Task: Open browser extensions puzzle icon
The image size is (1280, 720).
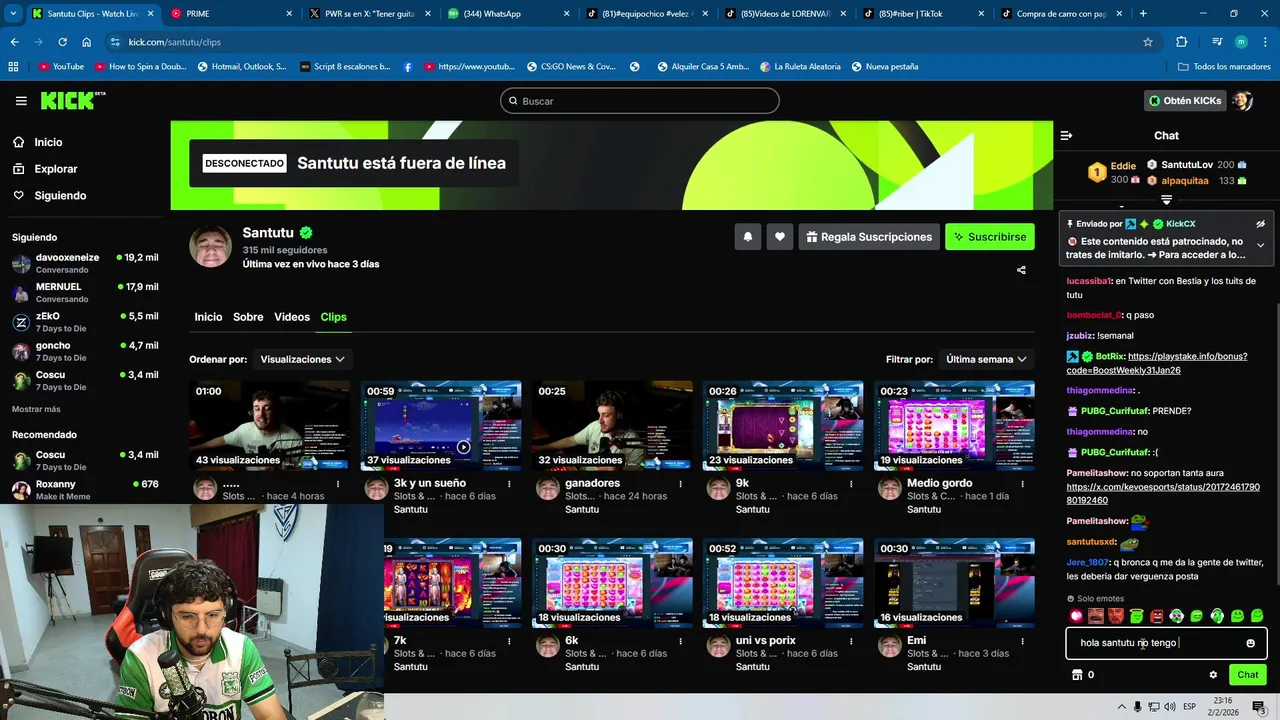Action: pos(1181,42)
